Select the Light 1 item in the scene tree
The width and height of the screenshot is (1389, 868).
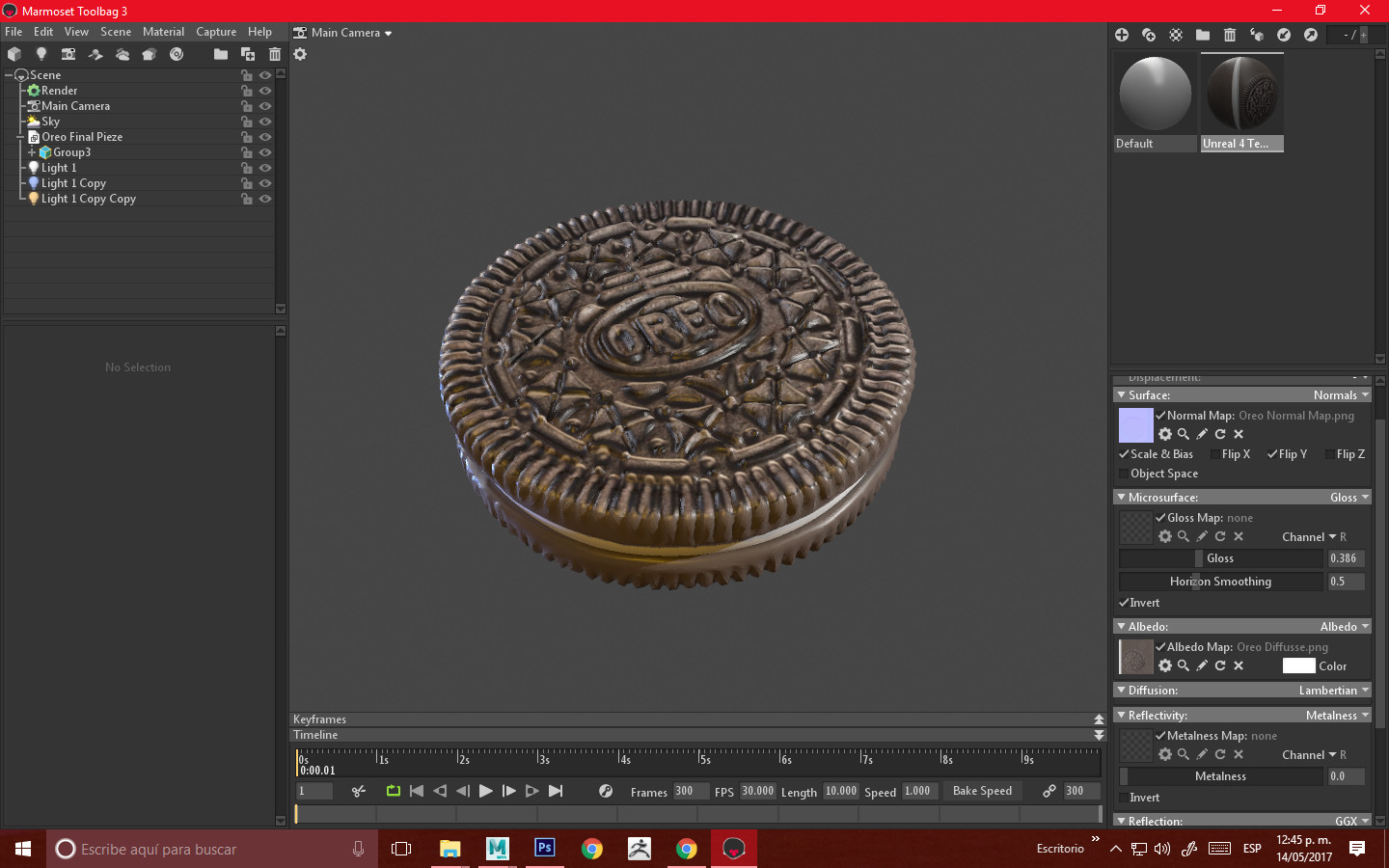pyautogui.click(x=59, y=168)
